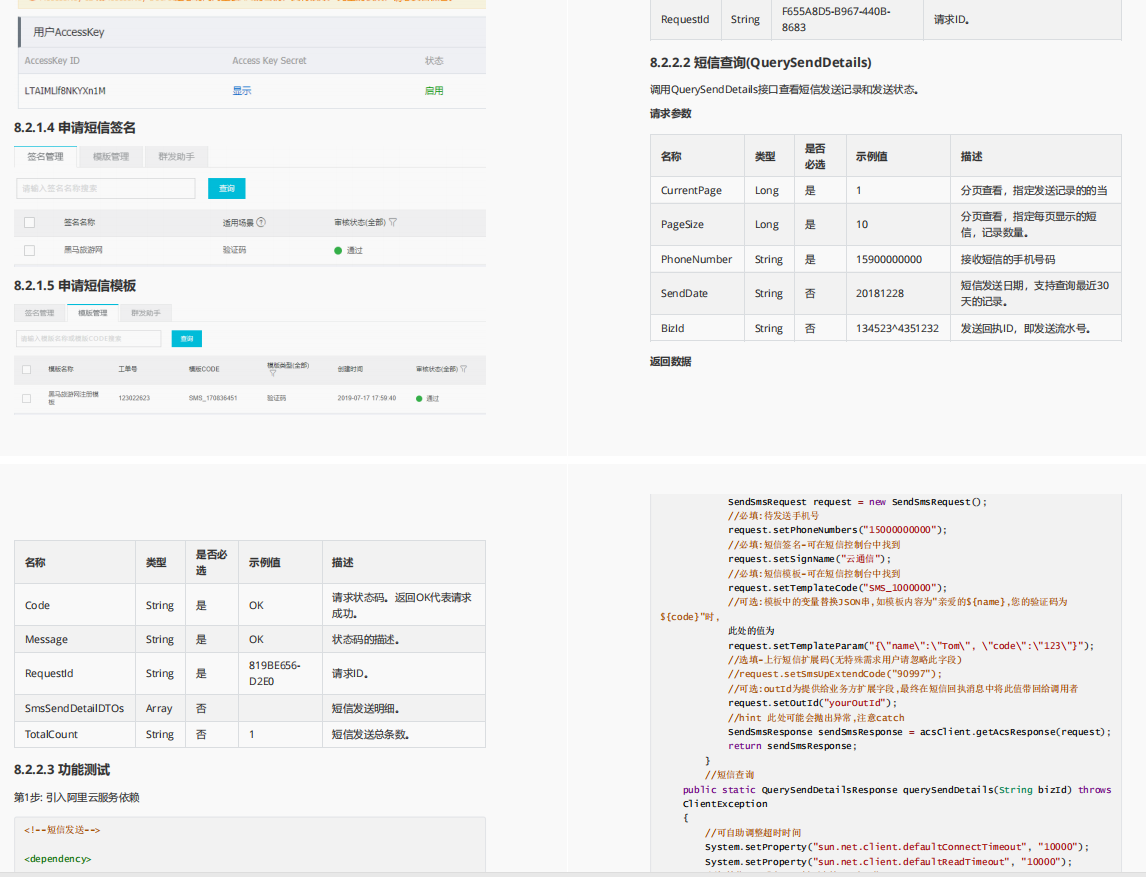
Task: Click the template code SMS_170836451
Action: pos(213,398)
